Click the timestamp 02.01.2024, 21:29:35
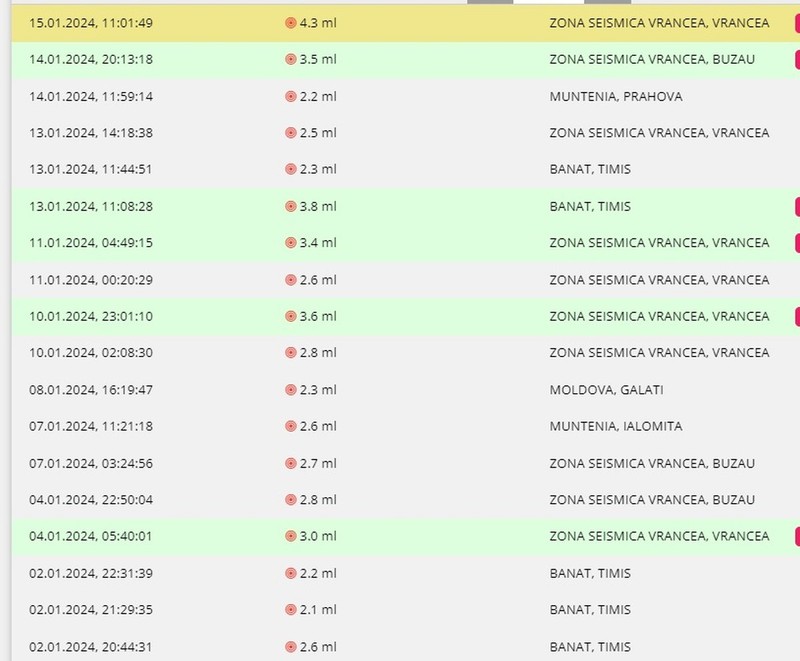Screen dimensions: 800x661 pyautogui.click(x=91, y=610)
